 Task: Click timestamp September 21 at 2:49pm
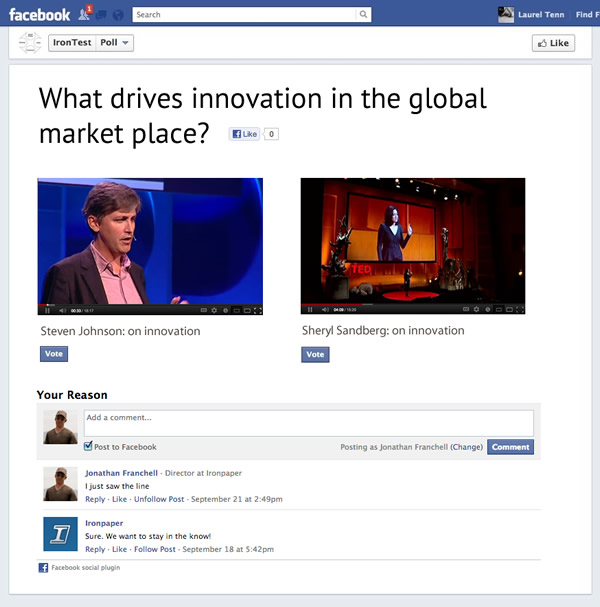237,499
